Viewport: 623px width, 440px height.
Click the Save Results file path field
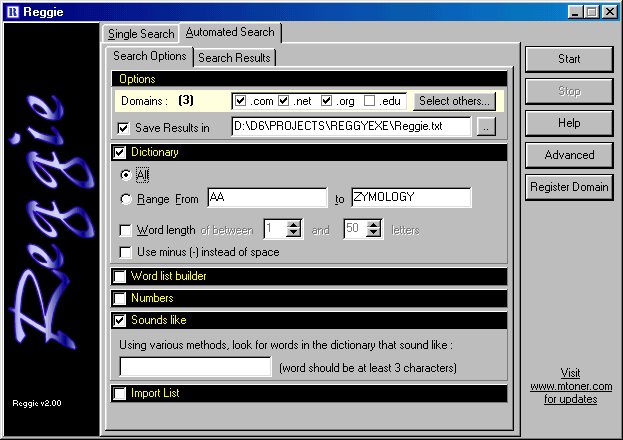coord(351,126)
